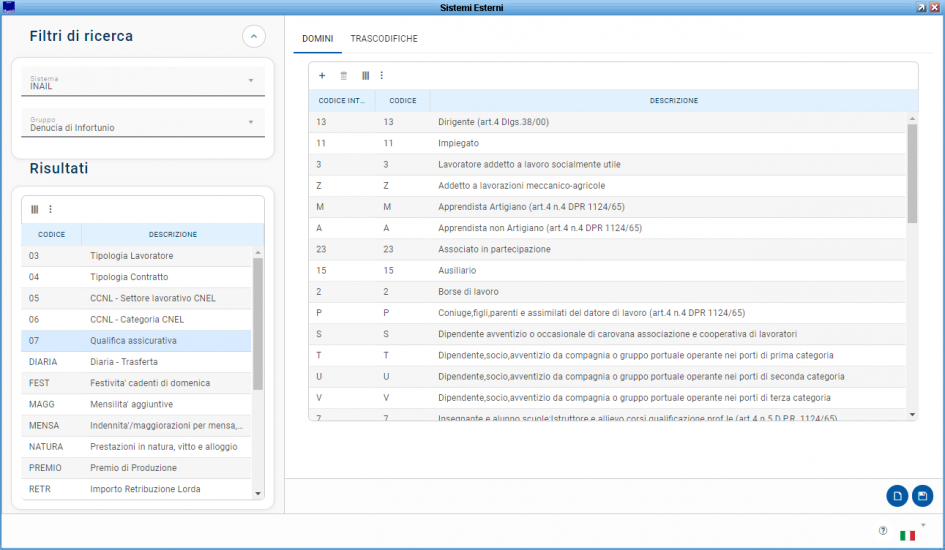The image size is (945, 550).
Task: Open the three-dot menu in the Risultati panel
Action: point(50,209)
